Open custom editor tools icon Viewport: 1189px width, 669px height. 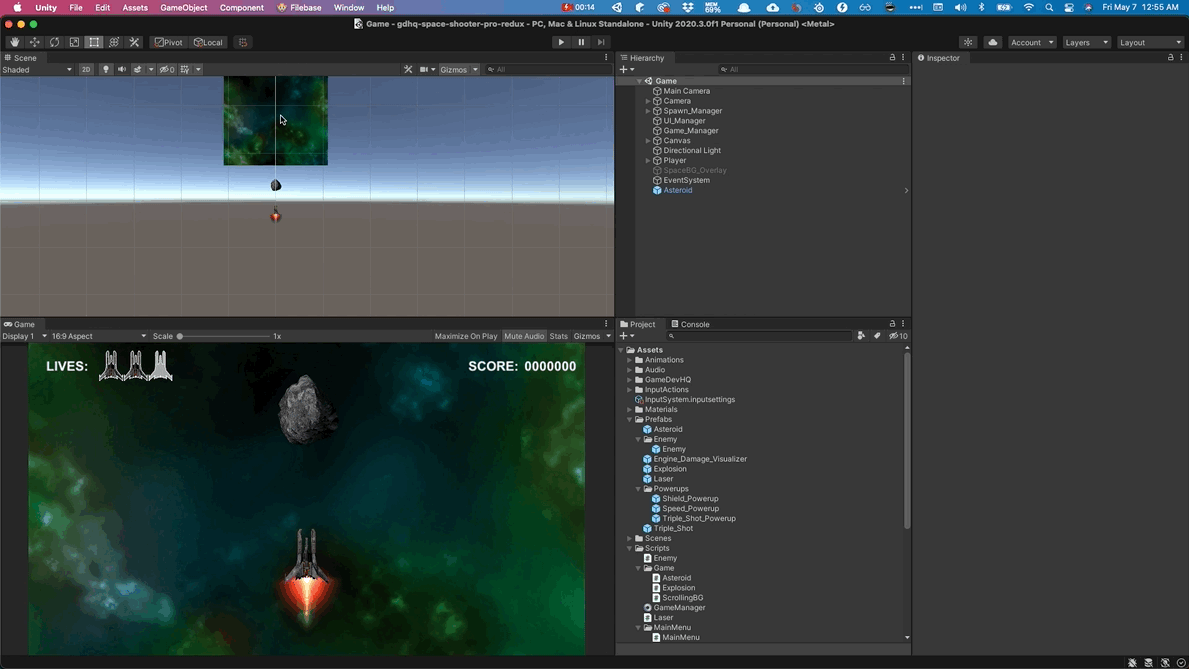tap(134, 42)
